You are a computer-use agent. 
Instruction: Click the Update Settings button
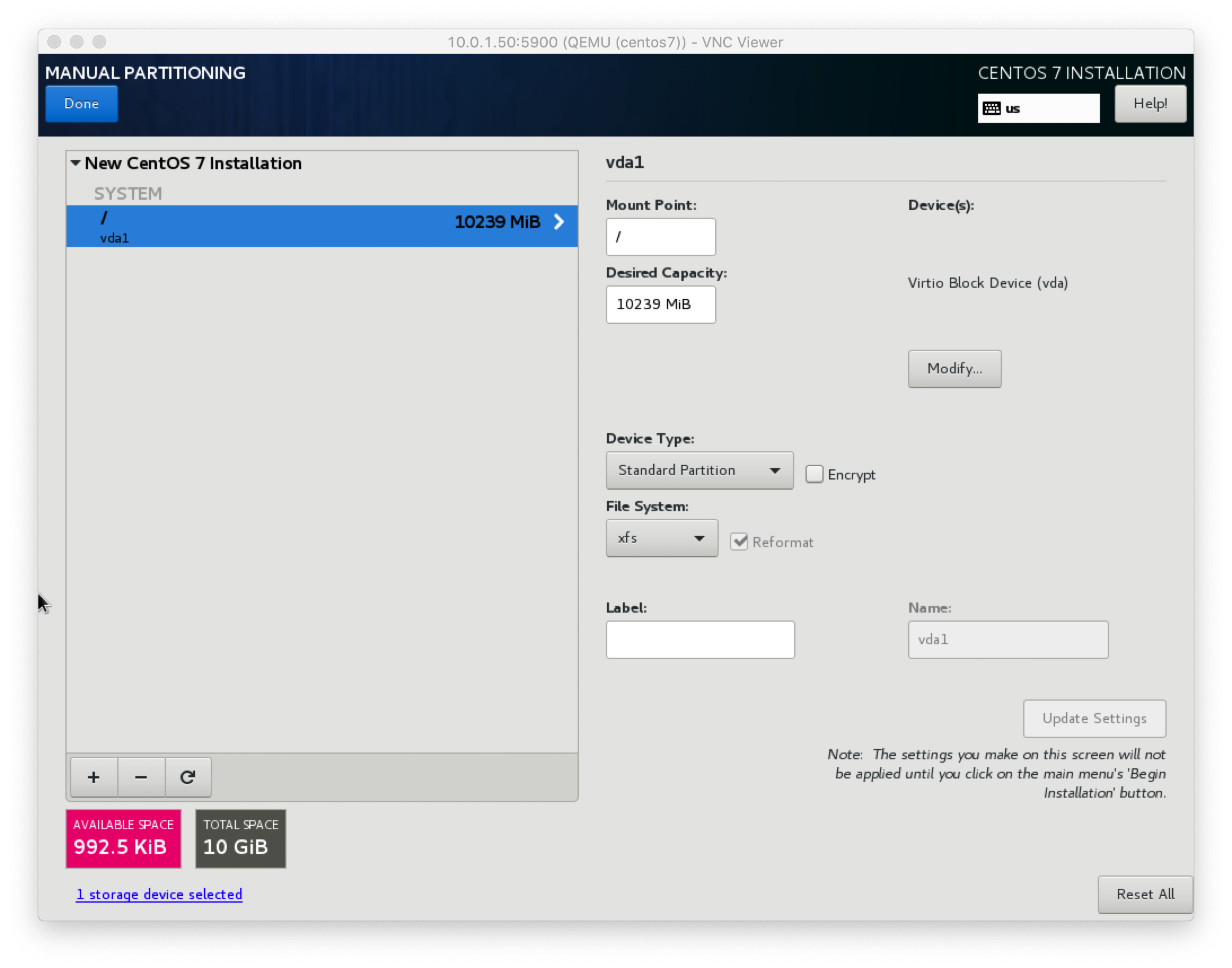tap(1094, 718)
